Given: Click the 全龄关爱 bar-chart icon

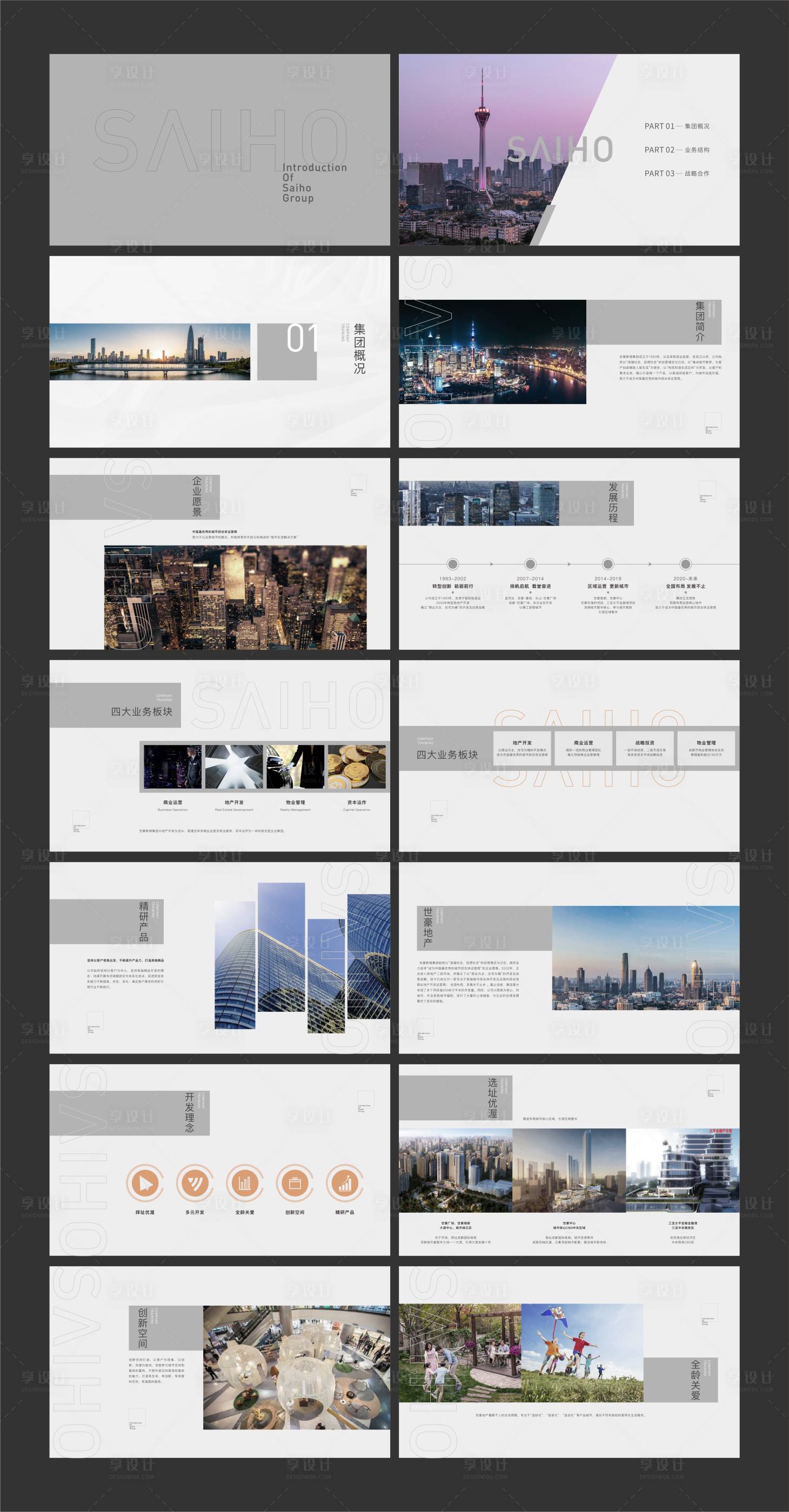Looking at the screenshot, I should click(x=245, y=1182).
